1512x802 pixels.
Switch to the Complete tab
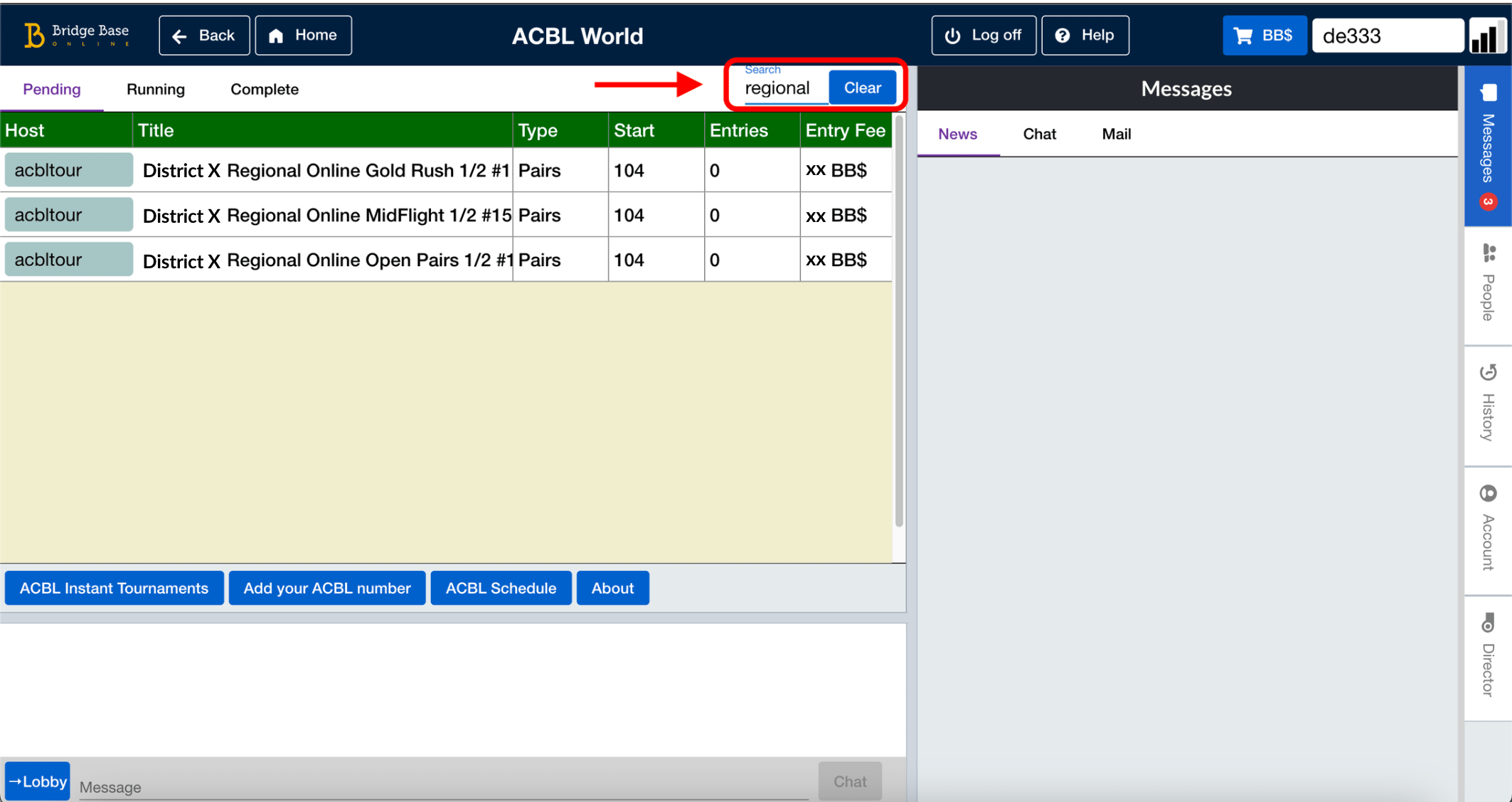point(264,89)
